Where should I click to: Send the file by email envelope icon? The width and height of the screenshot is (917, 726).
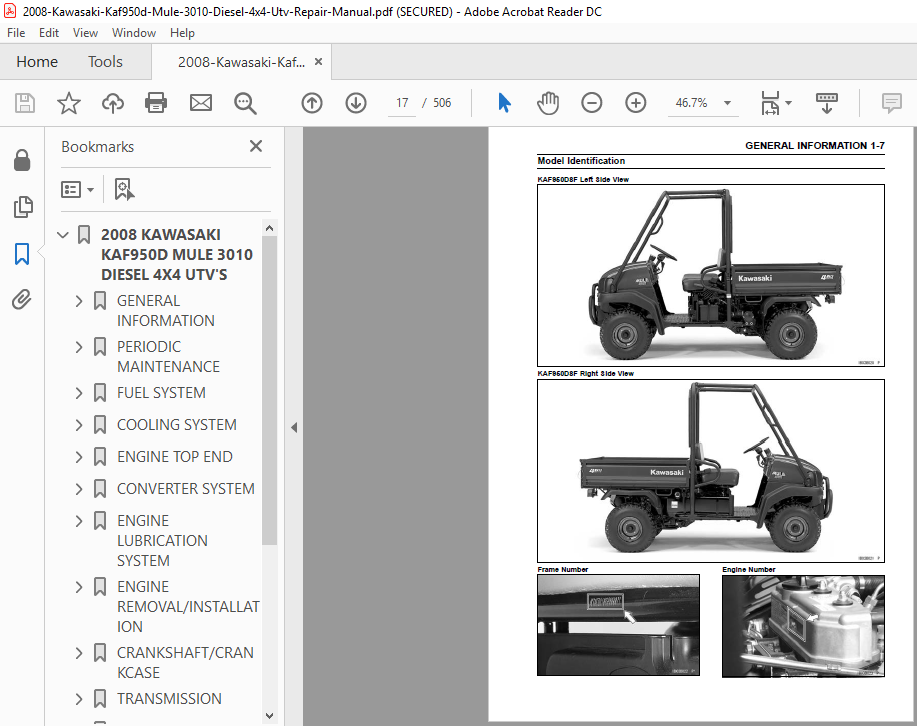point(201,104)
